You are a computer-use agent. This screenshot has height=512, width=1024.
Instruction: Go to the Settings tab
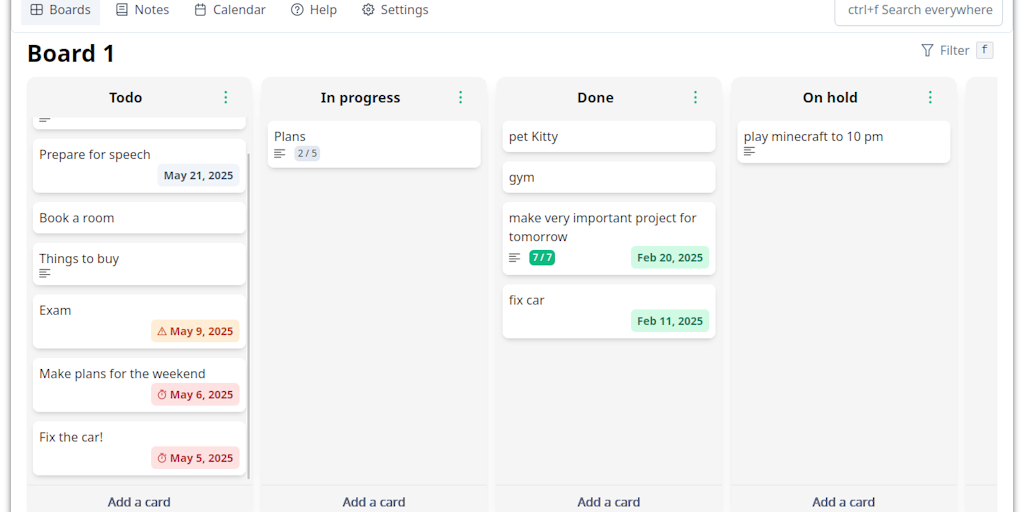(x=395, y=10)
